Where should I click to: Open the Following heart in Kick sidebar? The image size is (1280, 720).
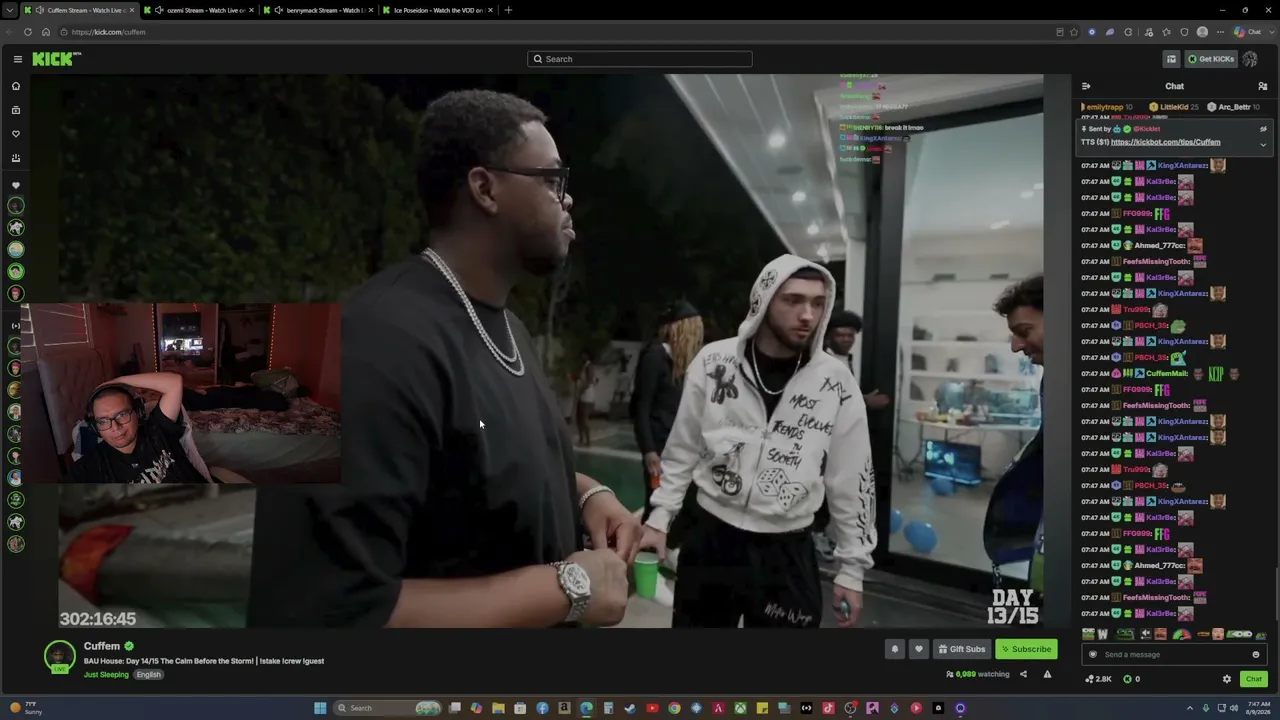pyautogui.click(x=16, y=134)
